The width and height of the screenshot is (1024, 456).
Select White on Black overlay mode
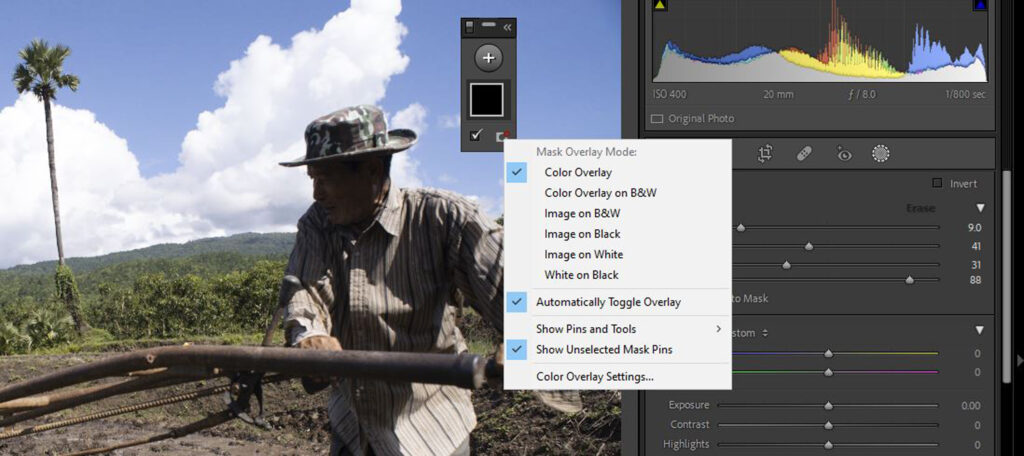pos(581,275)
